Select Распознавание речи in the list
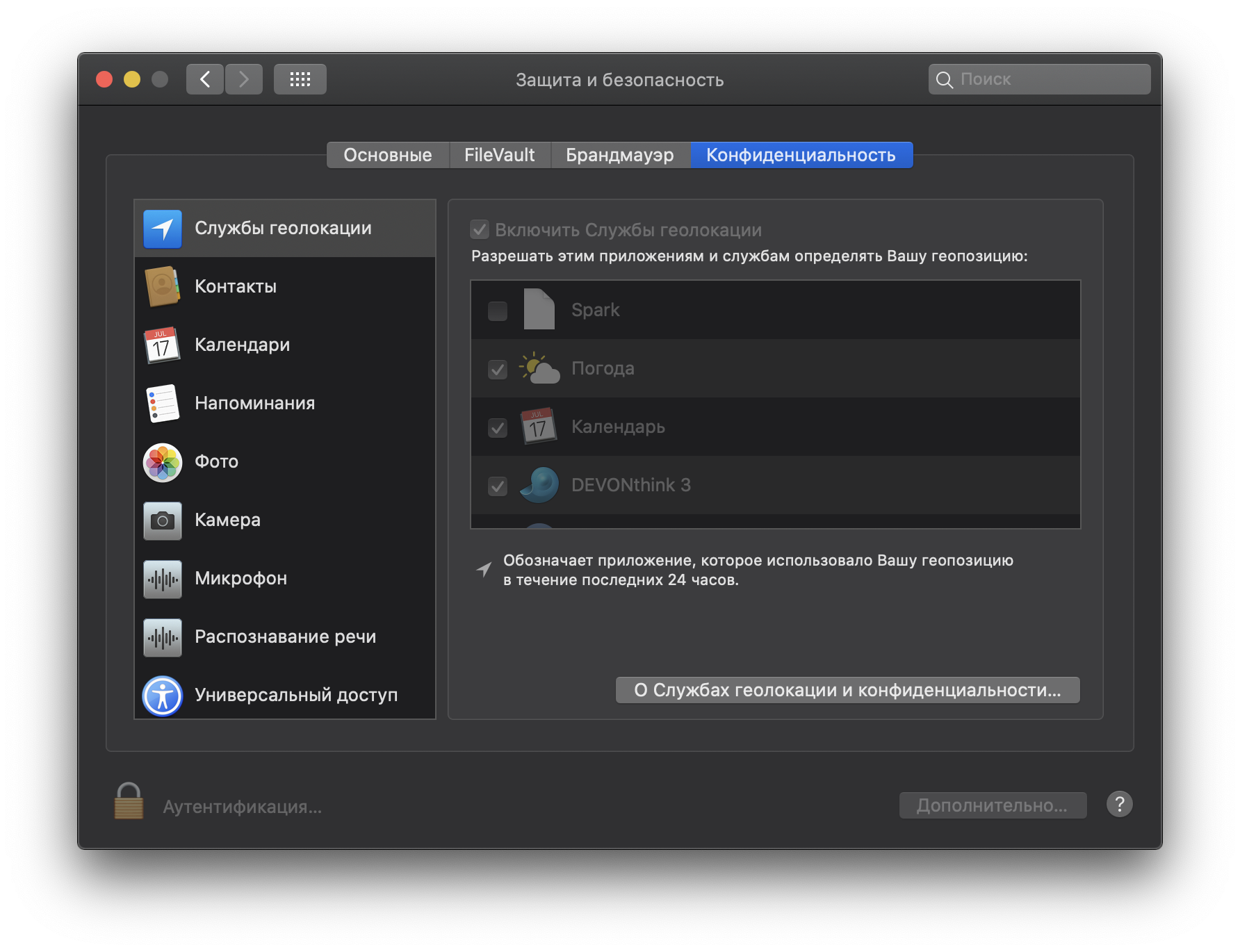 [285, 637]
